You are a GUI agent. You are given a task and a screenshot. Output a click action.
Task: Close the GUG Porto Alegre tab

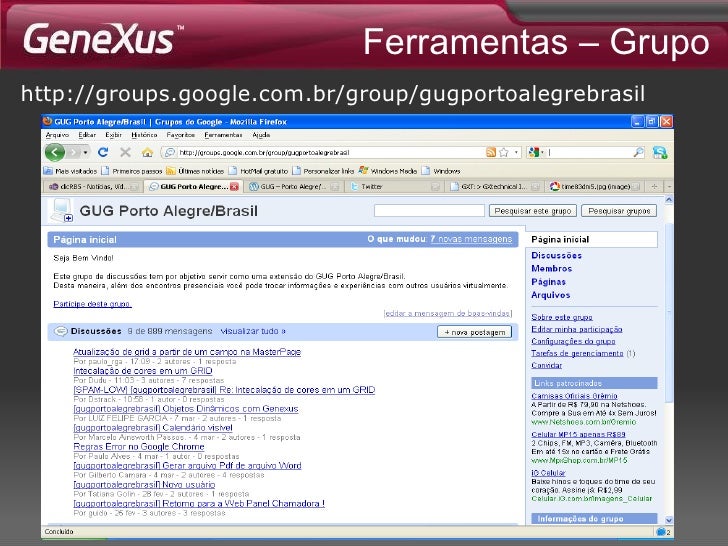pyautogui.click(x=234, y=187)
